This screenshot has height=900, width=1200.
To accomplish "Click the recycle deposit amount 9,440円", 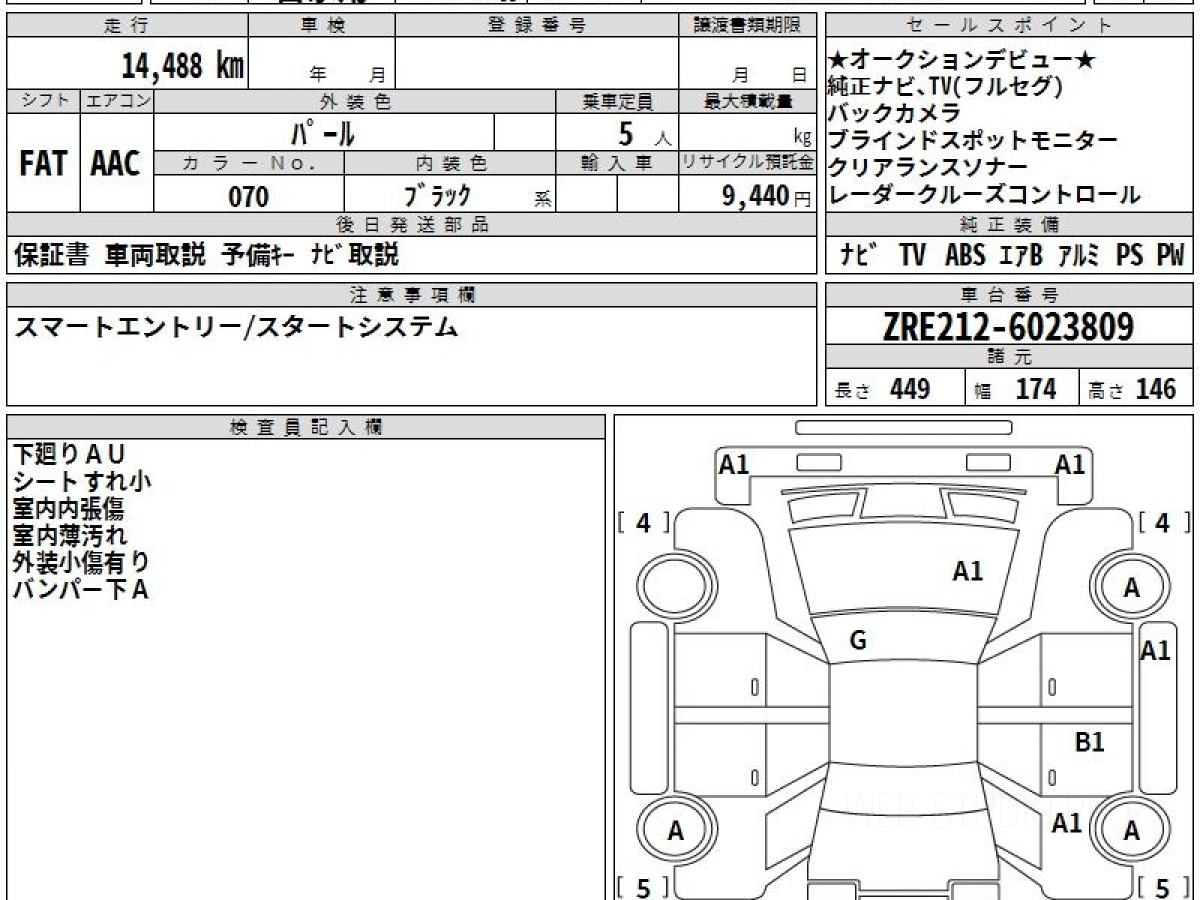I will click(767, 196).
